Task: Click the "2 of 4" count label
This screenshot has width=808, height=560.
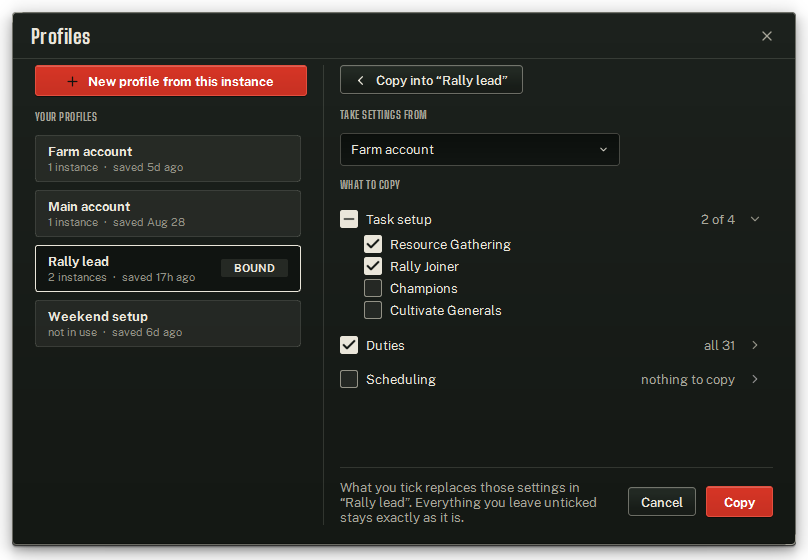Action: click(x=717, y=219)
